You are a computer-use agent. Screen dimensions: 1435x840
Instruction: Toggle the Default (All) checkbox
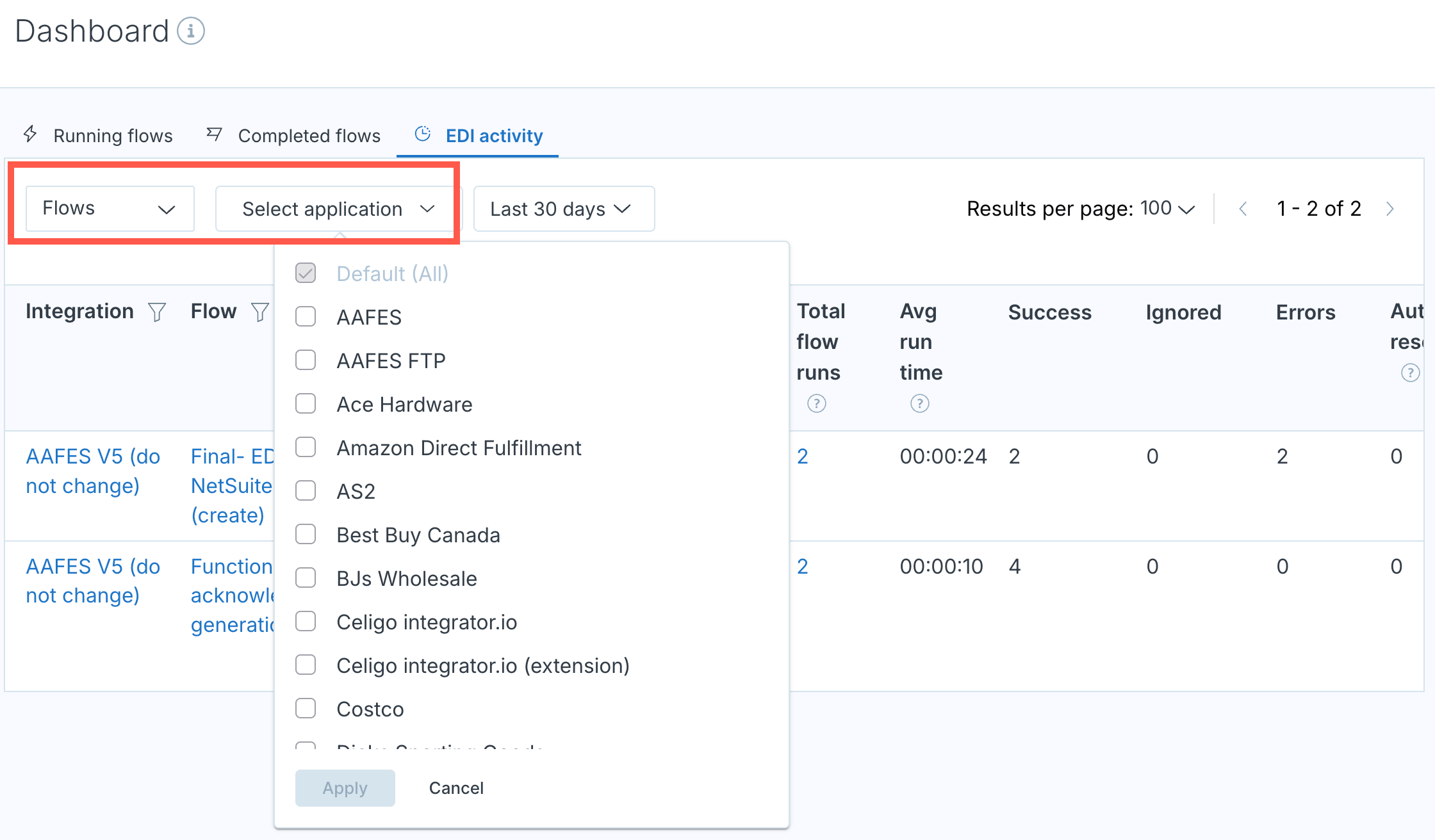[x=306, y=273]
